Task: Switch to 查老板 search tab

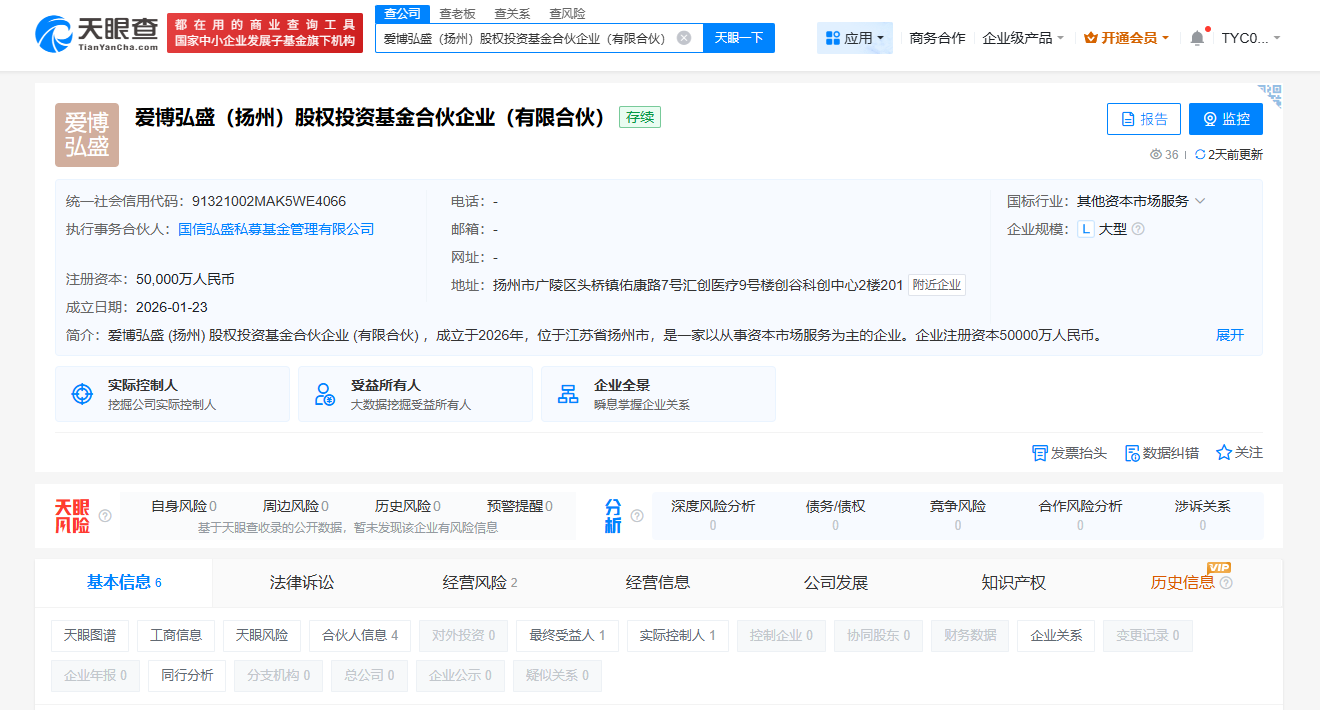Action: pos(457,13)
